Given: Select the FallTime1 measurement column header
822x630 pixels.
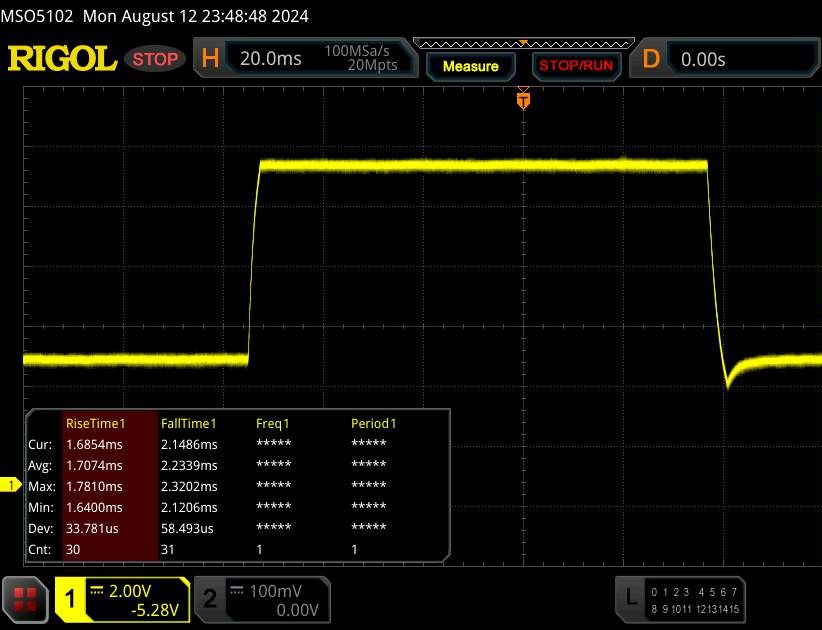Looking at the screenshot, I should (188, 423).
